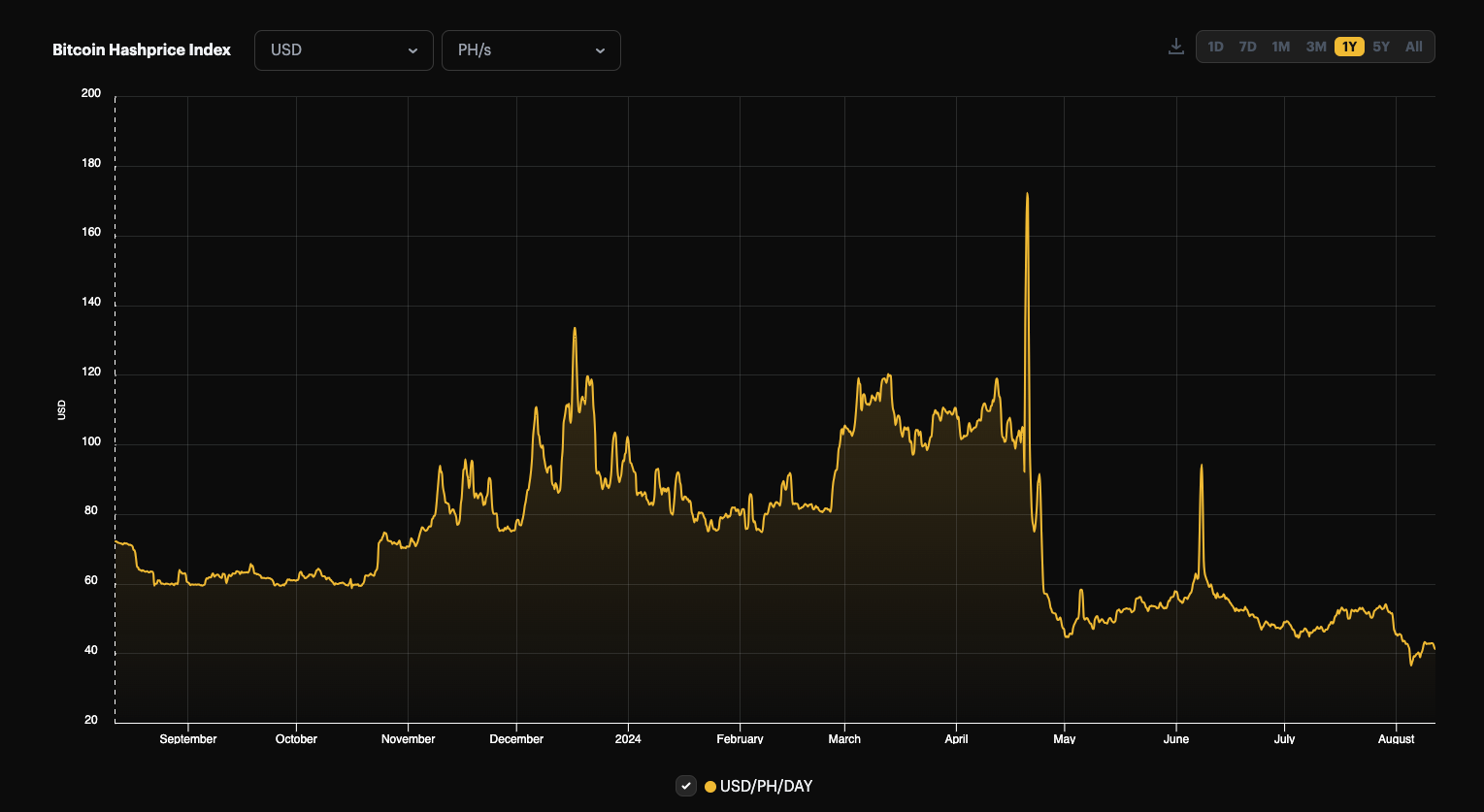Toggle the USD/PH/DAY series checkbox

coord(686,786)
